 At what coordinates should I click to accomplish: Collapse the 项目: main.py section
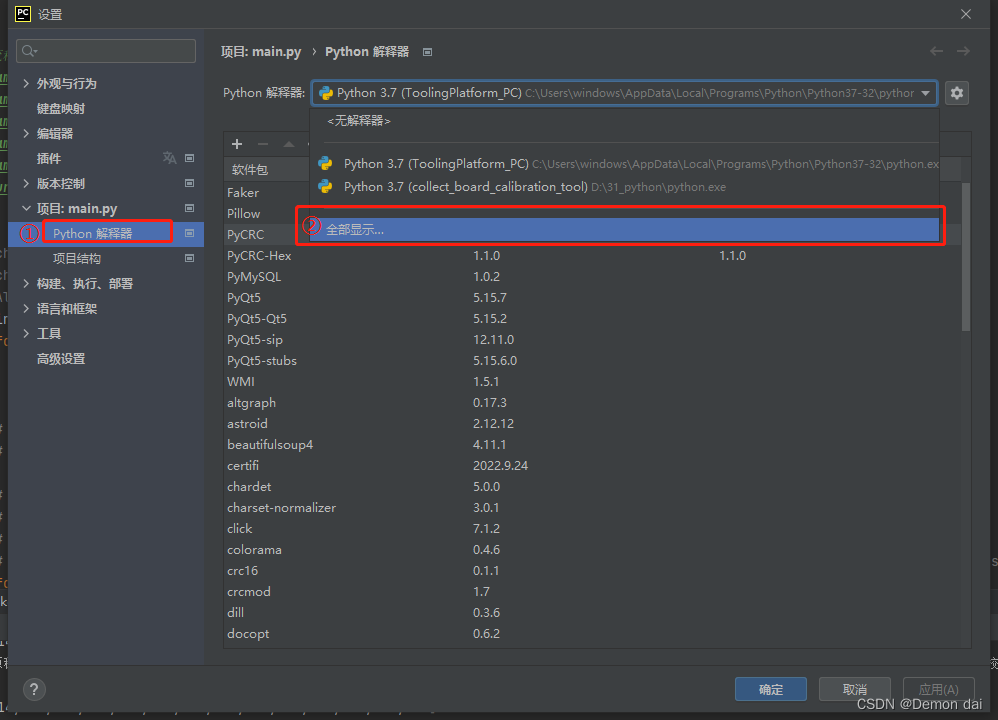pyautogui.click(x=26, y=208)
